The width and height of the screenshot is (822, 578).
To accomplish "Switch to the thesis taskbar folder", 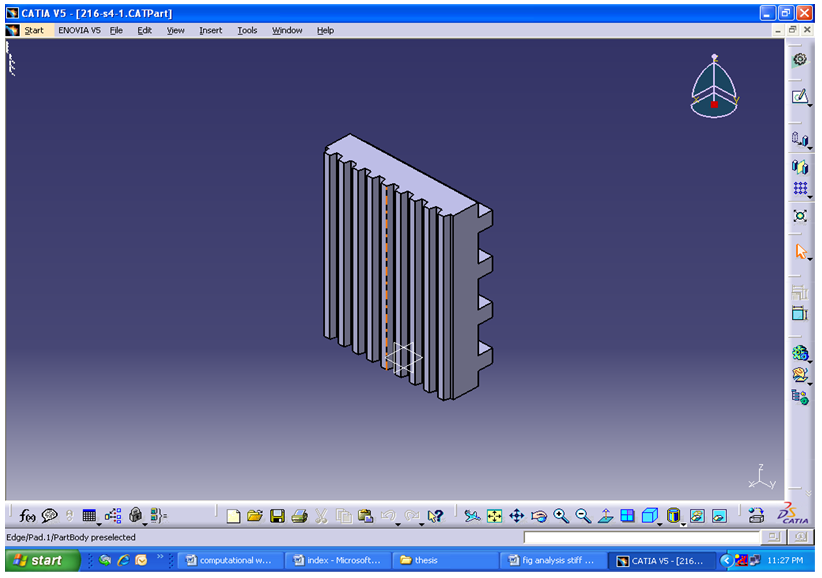I will point(438,560).
